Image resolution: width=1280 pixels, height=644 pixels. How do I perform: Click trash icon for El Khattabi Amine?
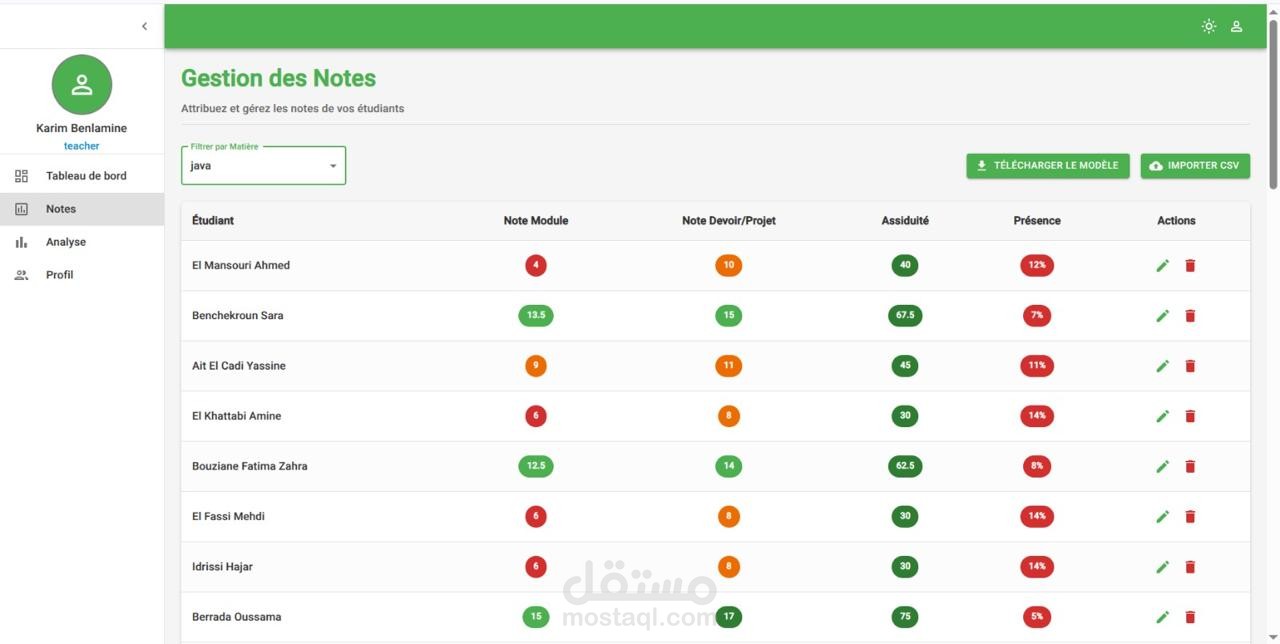[x=1190, y=416]
